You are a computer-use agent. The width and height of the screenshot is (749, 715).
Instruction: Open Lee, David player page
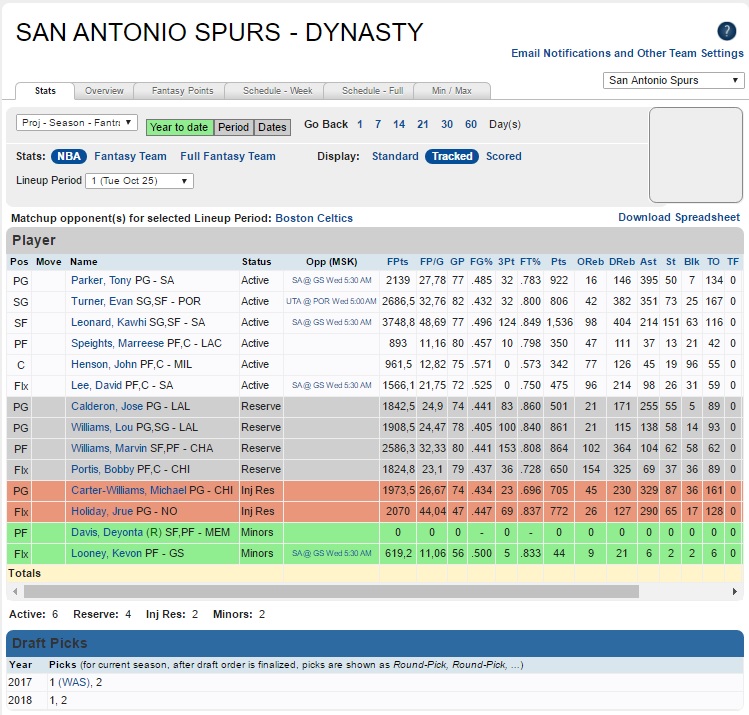[96, 385]
